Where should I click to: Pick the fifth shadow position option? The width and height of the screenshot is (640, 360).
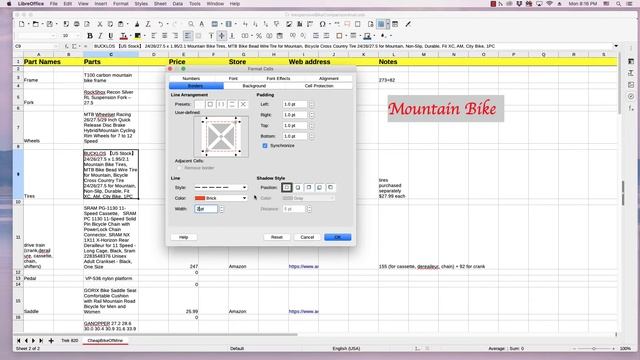[330, 187]
